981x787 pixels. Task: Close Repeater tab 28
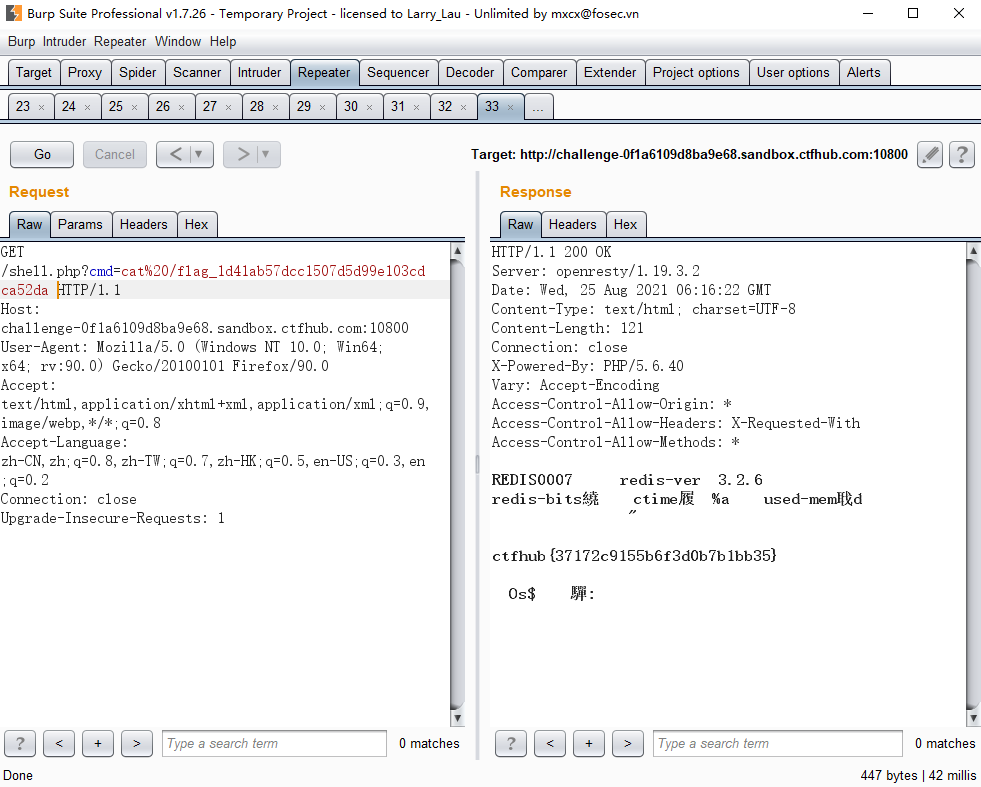click(x=275, y=108)
